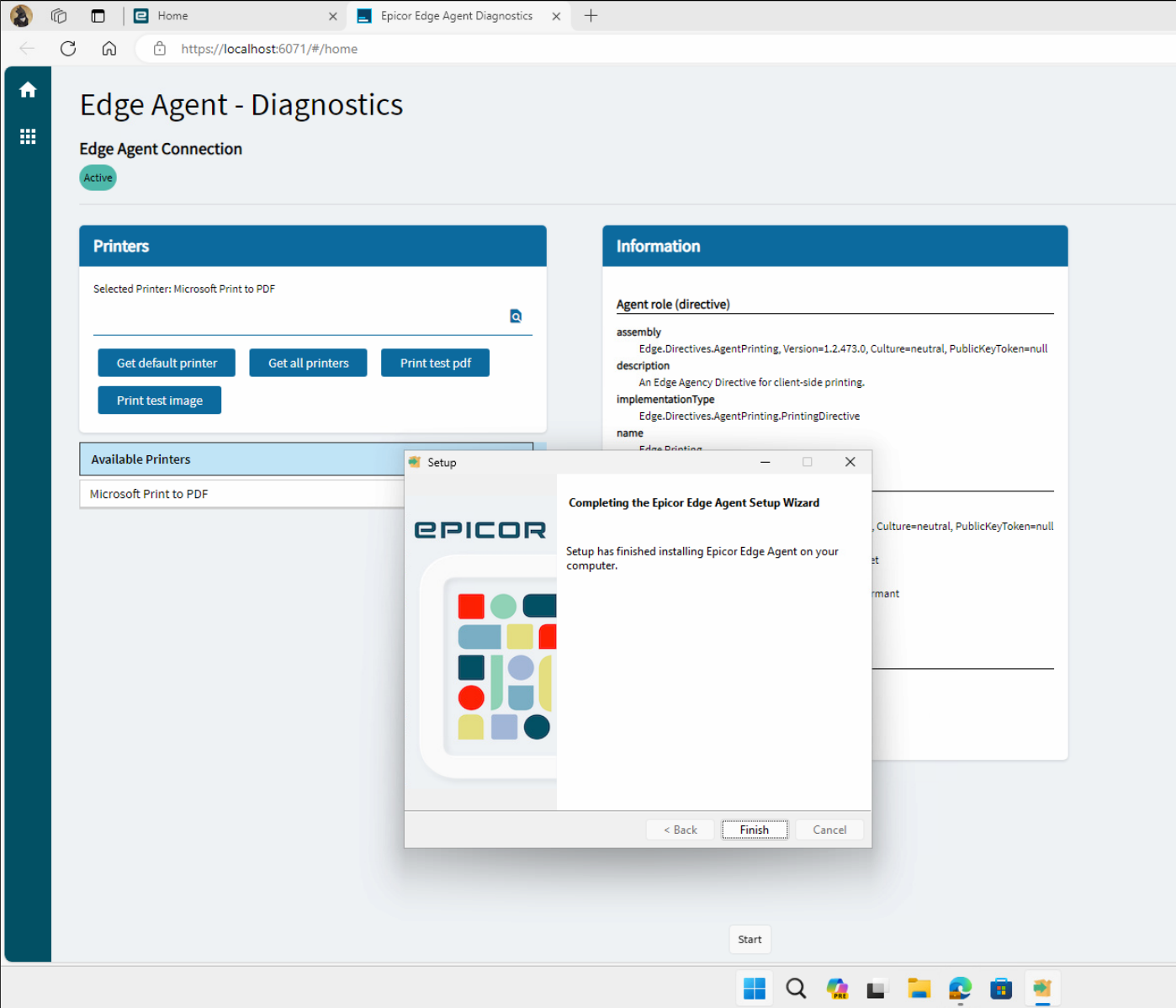View site information lock icon
This screenshot has width=1176, height=1008.
click(x=160, y=49)
